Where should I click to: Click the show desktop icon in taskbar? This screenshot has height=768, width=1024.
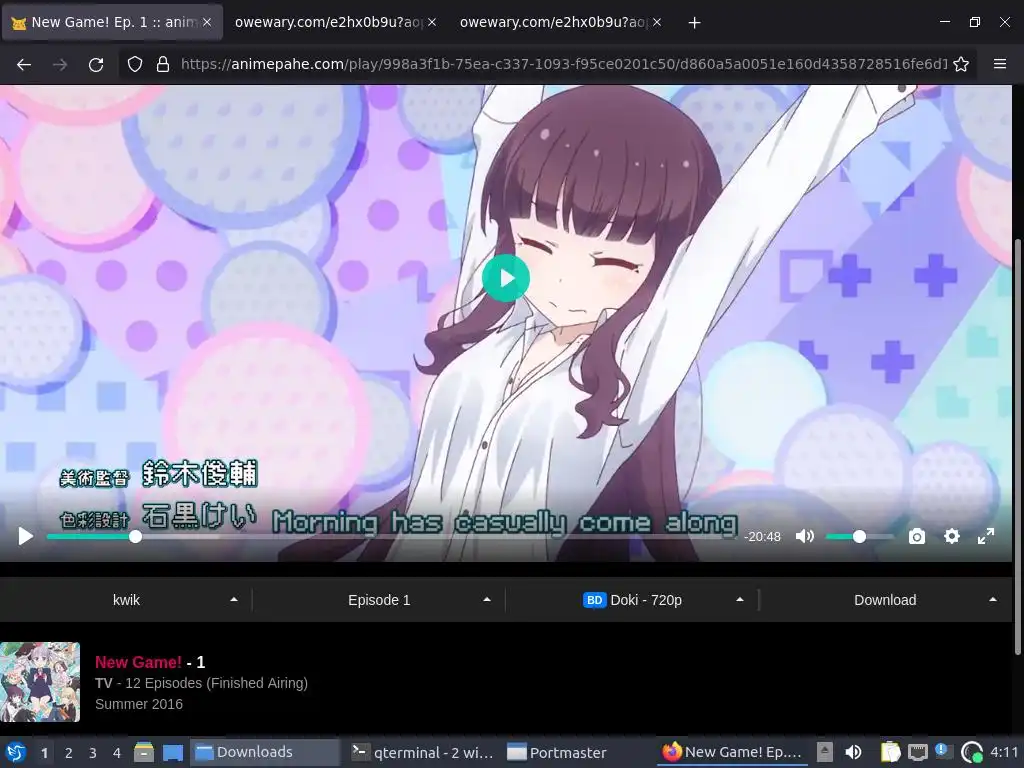coord(172,752)
